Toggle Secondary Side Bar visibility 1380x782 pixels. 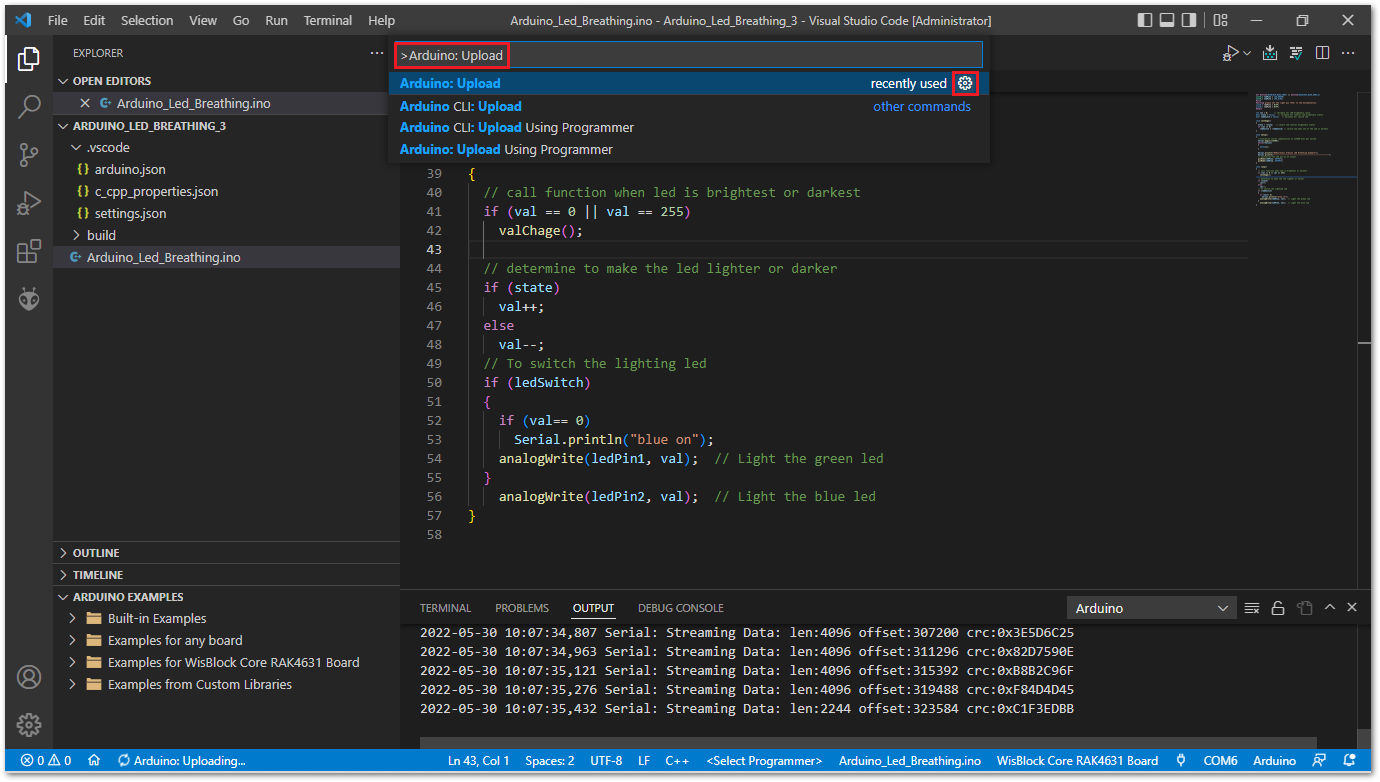coord(1189,20)
